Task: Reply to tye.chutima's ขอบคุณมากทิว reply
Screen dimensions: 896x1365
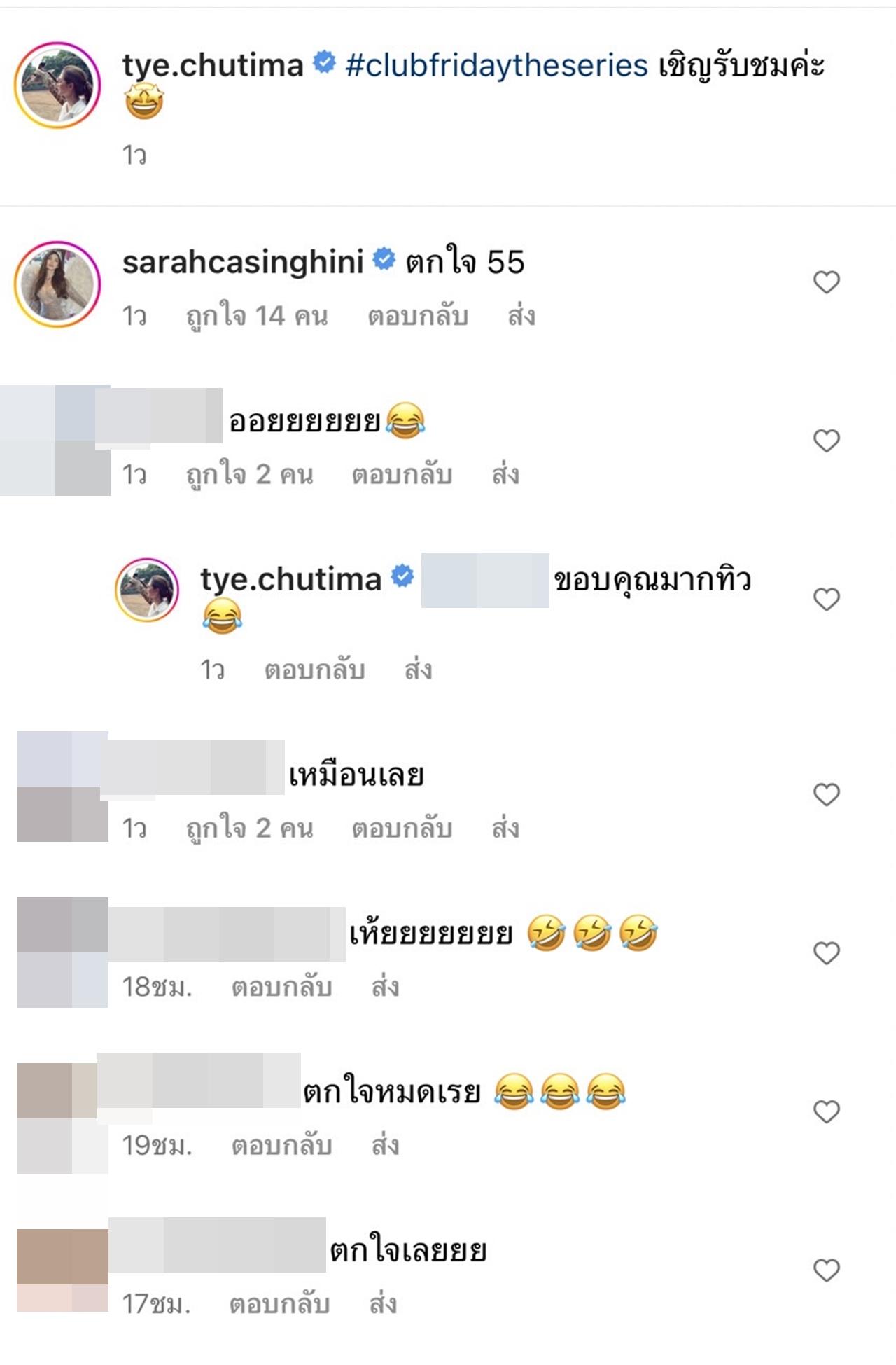Action: [314, 670]
